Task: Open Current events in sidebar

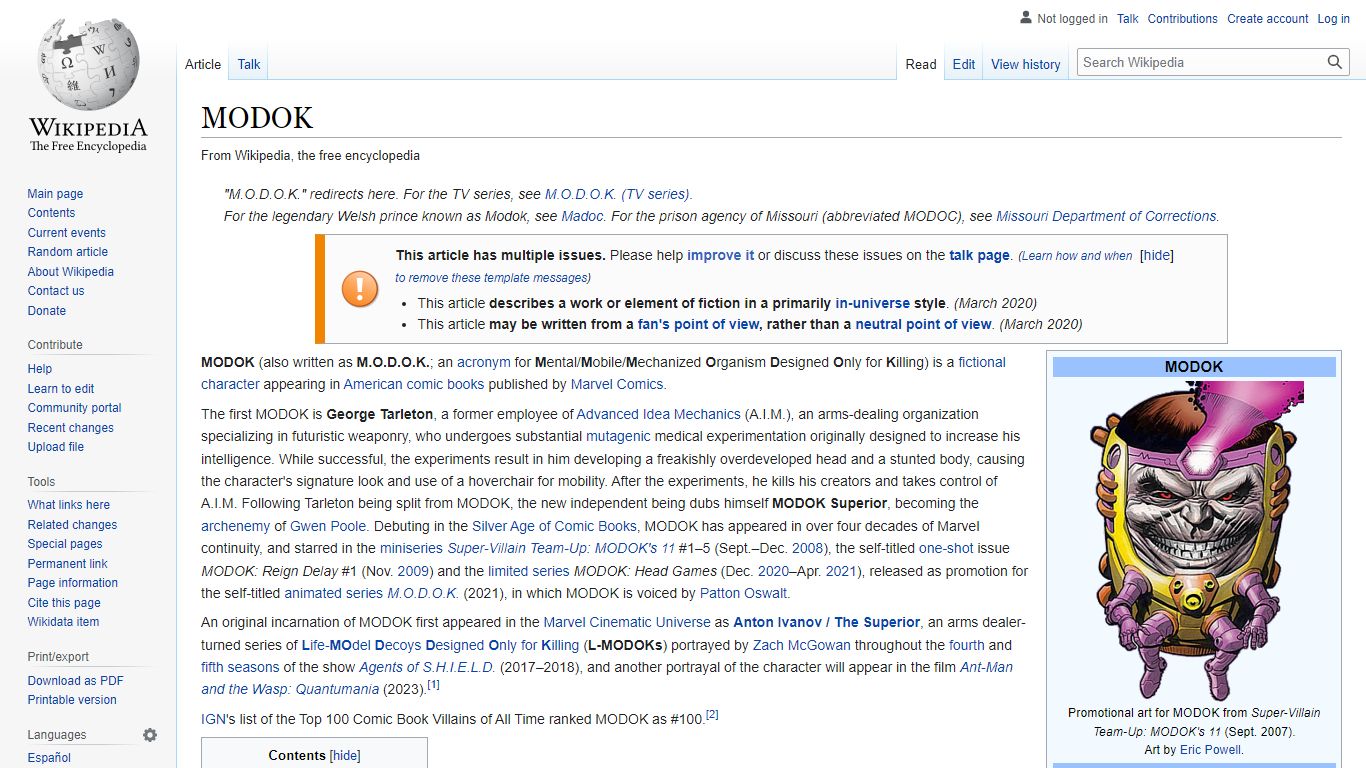Action: tap(66, 233)
